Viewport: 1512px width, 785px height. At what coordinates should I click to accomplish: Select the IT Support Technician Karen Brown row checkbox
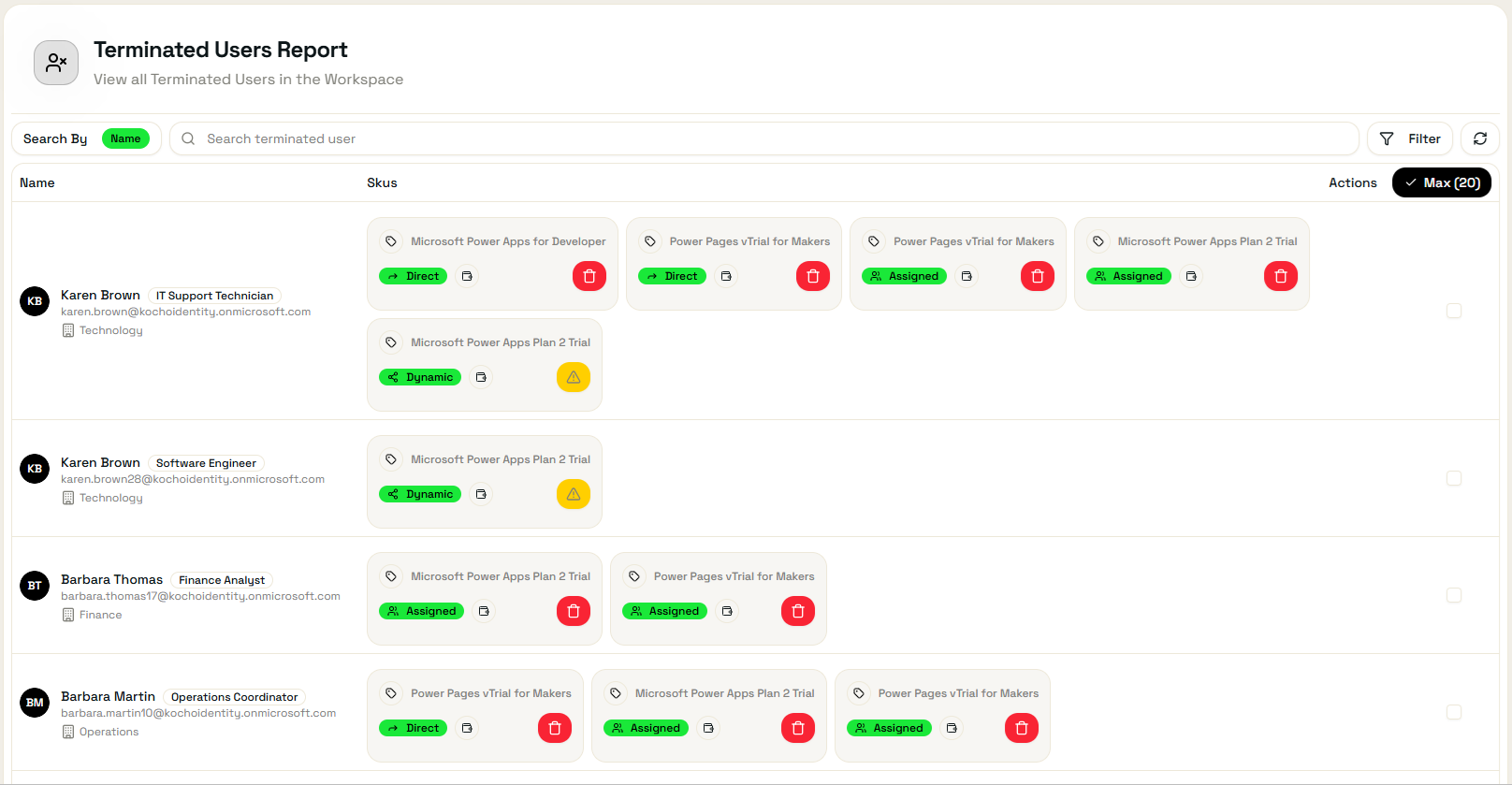click(x=1454, y=311)
